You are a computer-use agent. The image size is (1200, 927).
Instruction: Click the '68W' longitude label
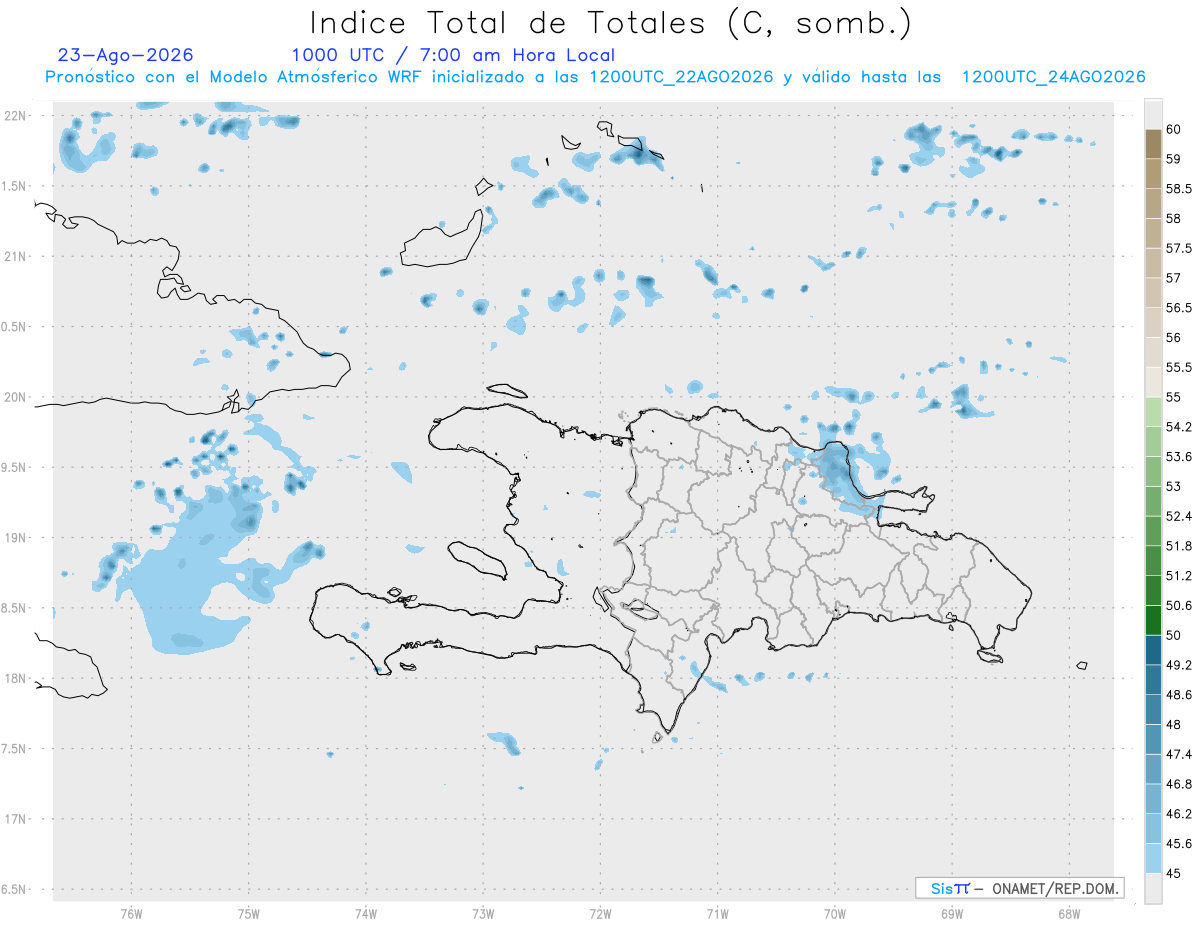(1069, 914)
